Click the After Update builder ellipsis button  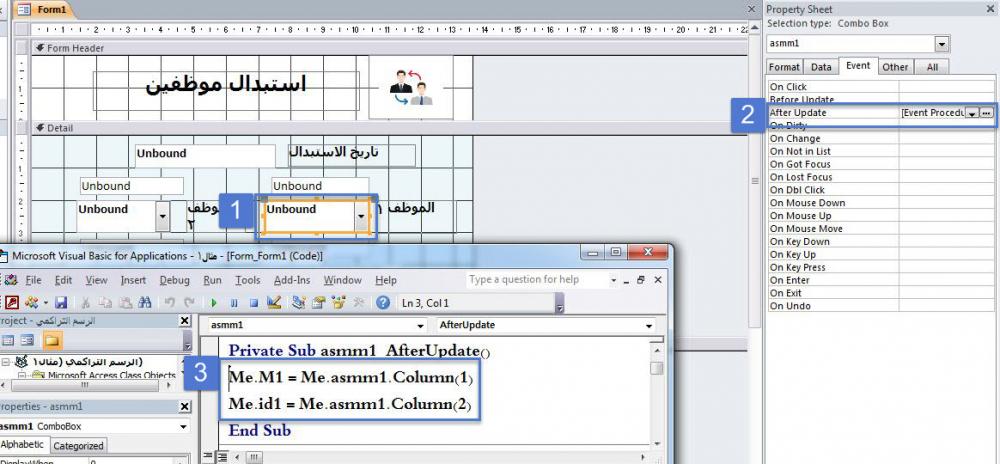point(986,114)
